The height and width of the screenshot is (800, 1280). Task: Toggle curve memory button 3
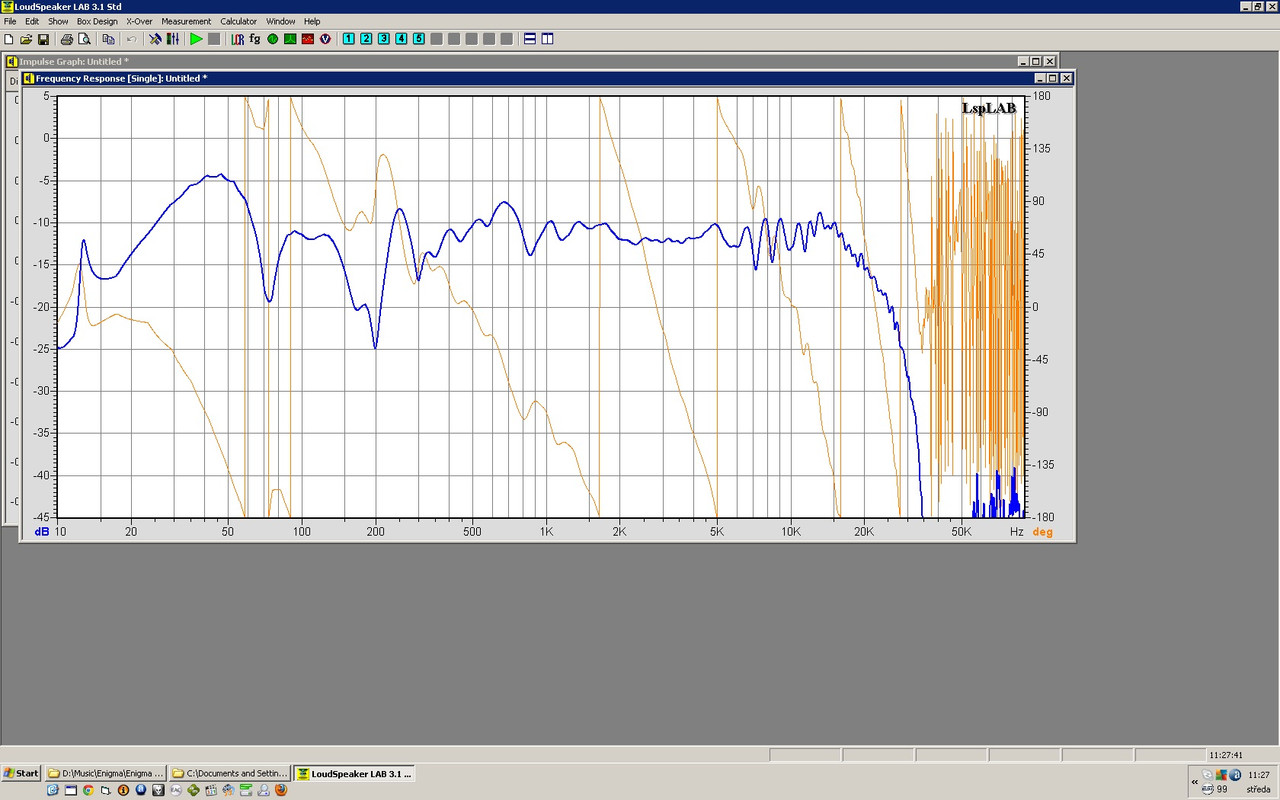tap(384, 39)
